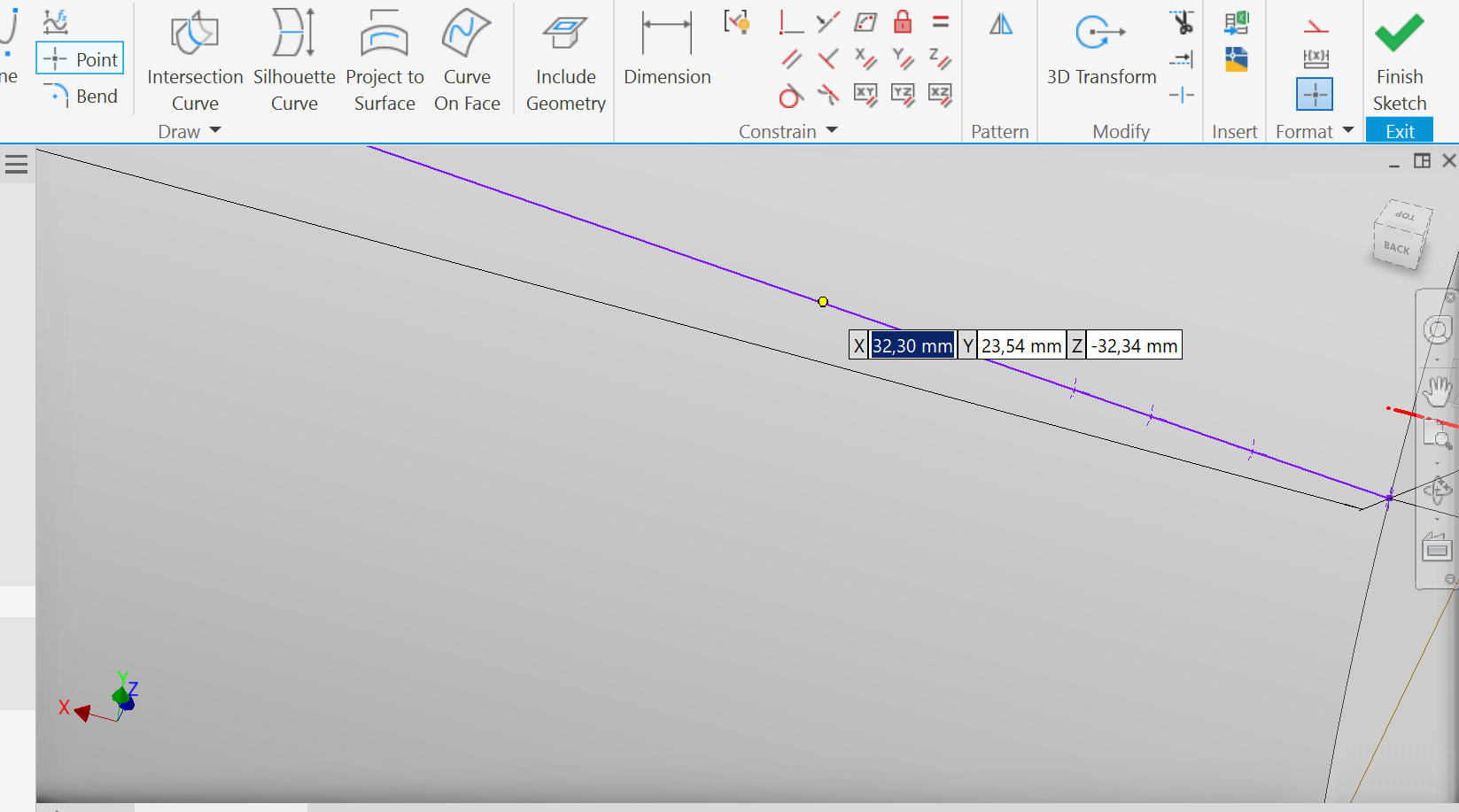Toggle center point format mode
1459x812 pixels.
pos(1315,93)
